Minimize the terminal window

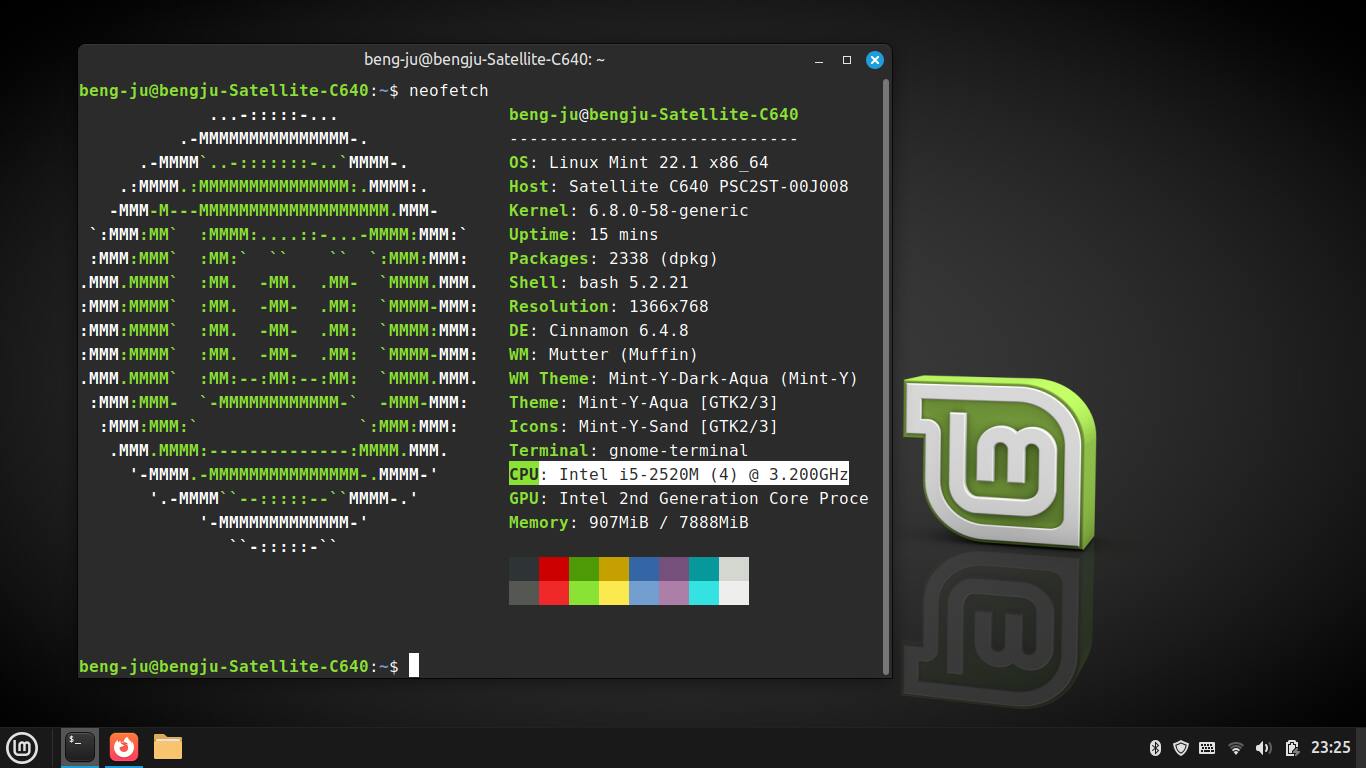click(819, 60)
